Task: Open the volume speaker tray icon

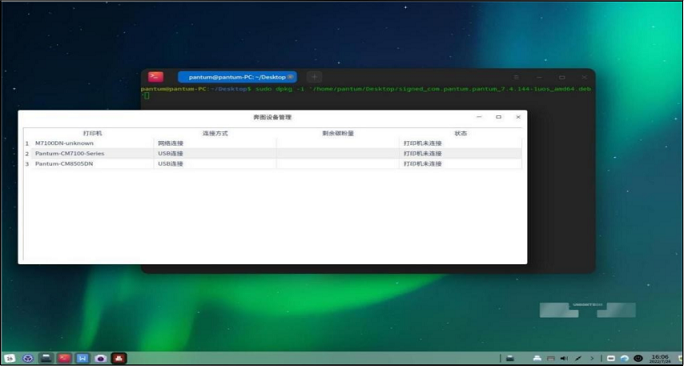Action: [x=564, y=358]
